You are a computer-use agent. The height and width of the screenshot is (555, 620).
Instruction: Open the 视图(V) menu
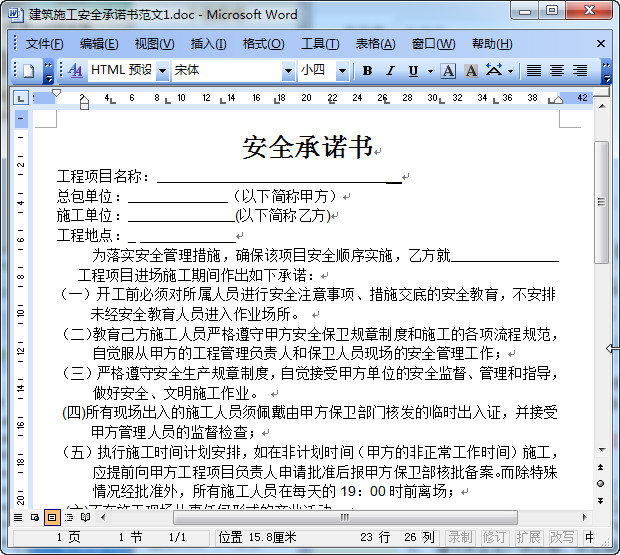pos(154,43)
